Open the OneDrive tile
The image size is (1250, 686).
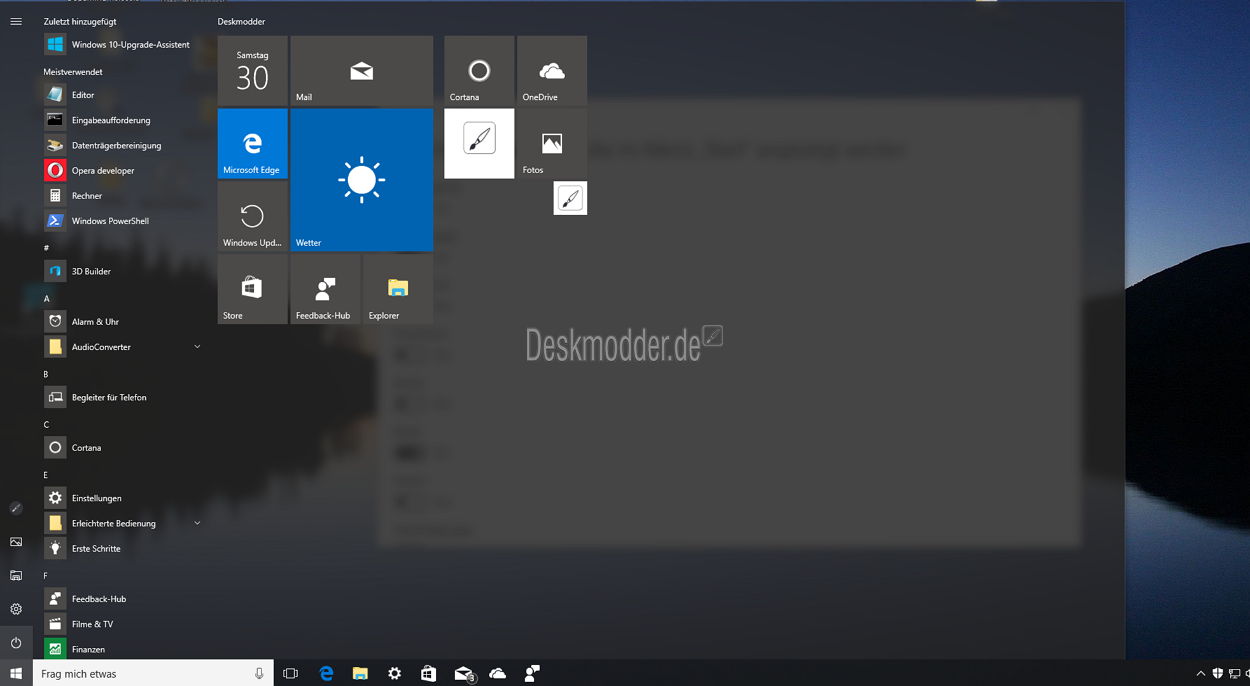(x=552, y=71)
